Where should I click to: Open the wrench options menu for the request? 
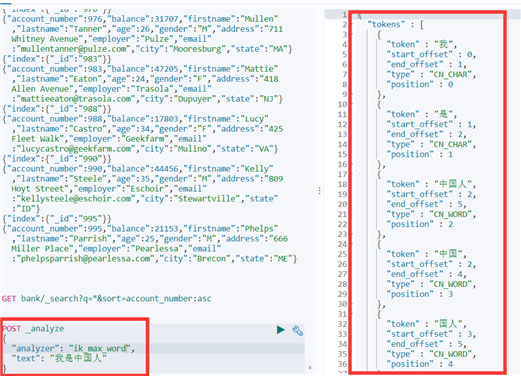[297, 330]
